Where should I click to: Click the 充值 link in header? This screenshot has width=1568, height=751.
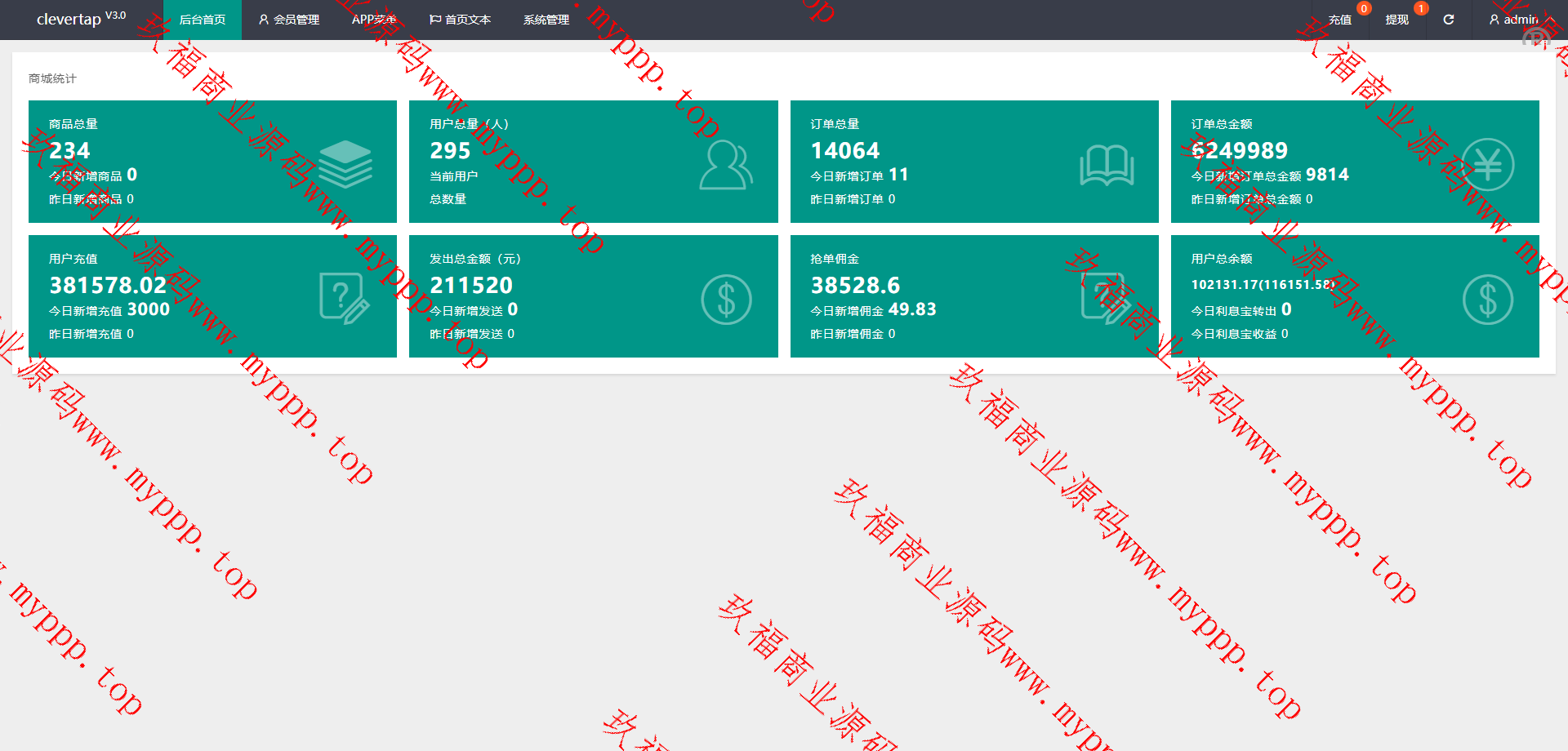(1339, 20)
